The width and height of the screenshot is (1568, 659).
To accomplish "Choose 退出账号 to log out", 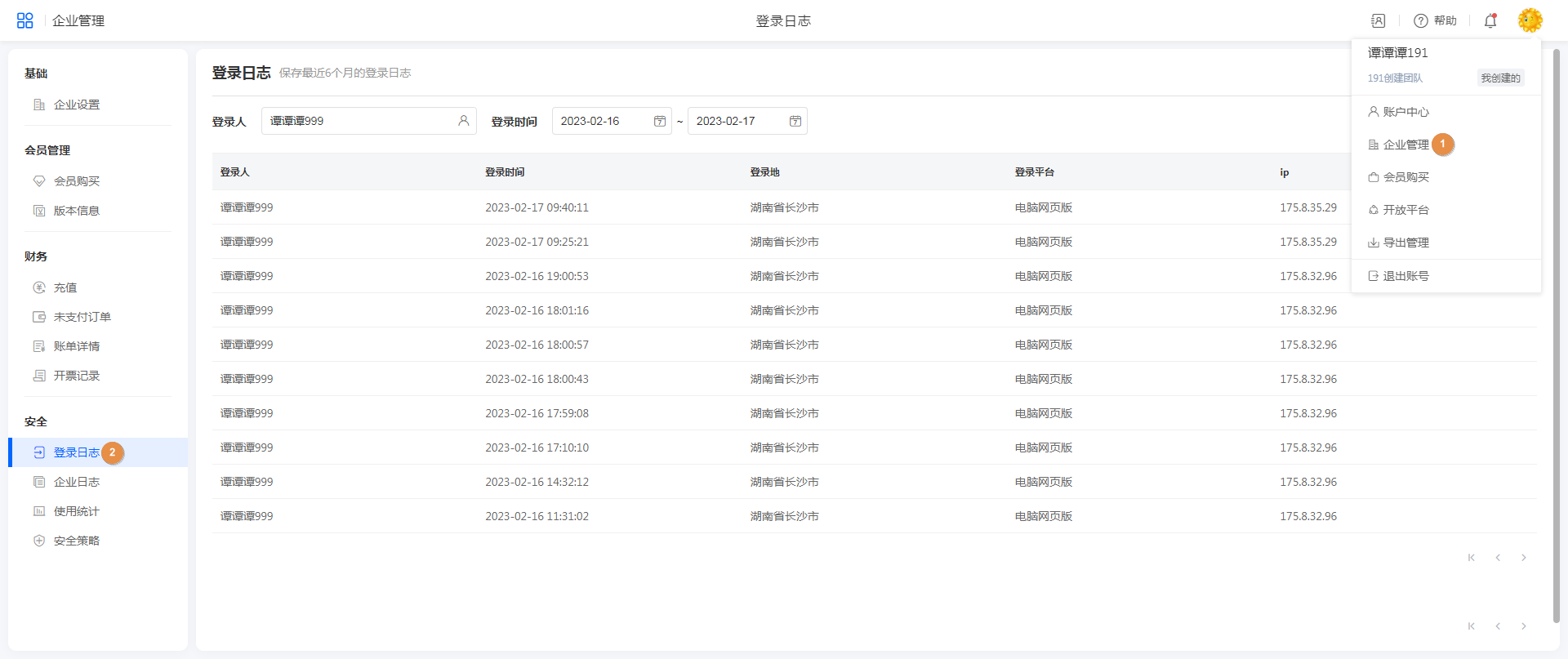I will coord(1405,276).
